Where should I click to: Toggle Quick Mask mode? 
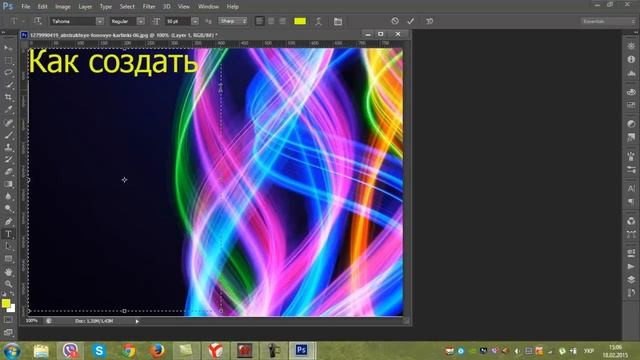[8, 320]
